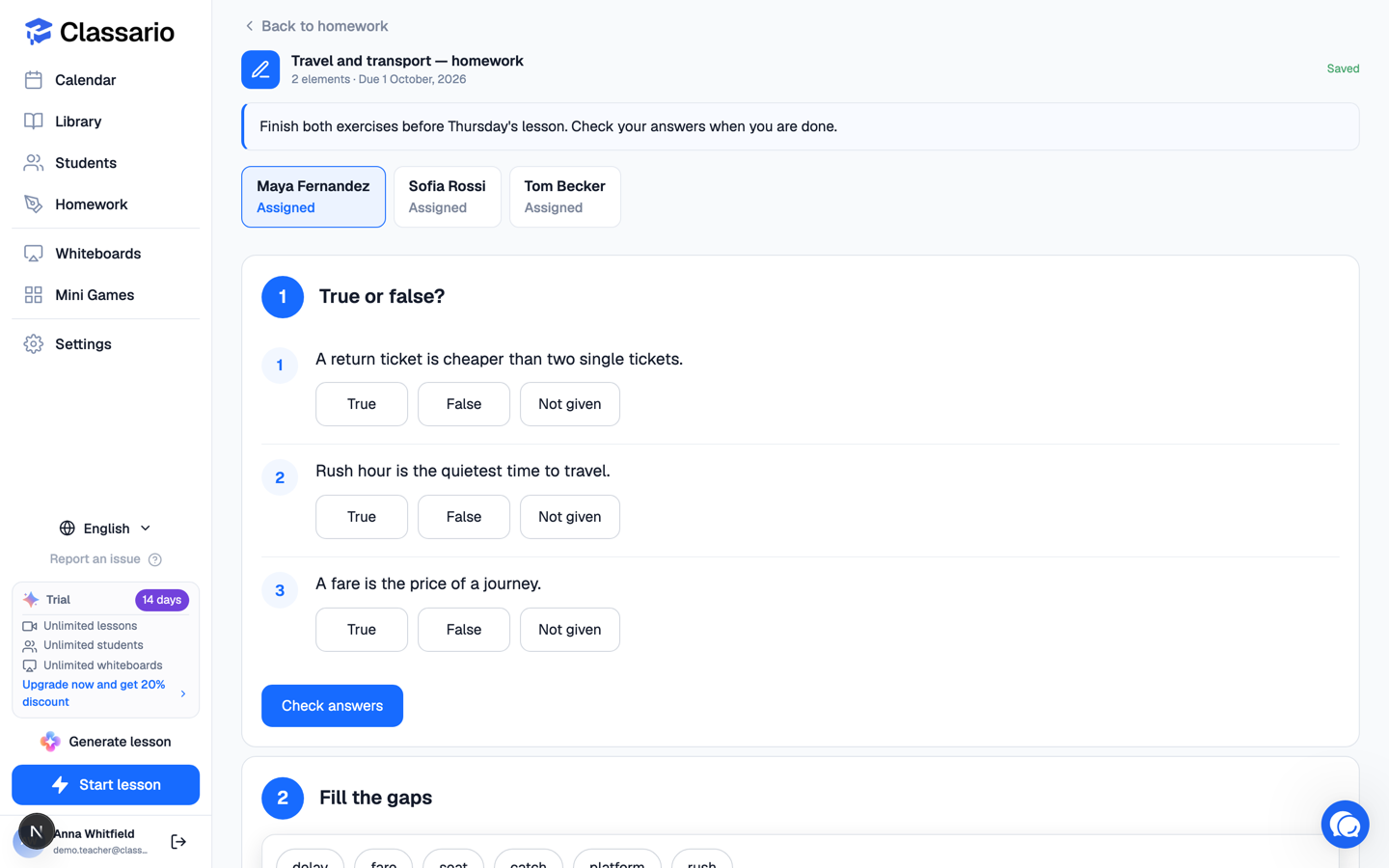The height and width of the screenshot is (868, 1389).
Task: Choose False for the fare statement
Action: click(x=464, y=630)
